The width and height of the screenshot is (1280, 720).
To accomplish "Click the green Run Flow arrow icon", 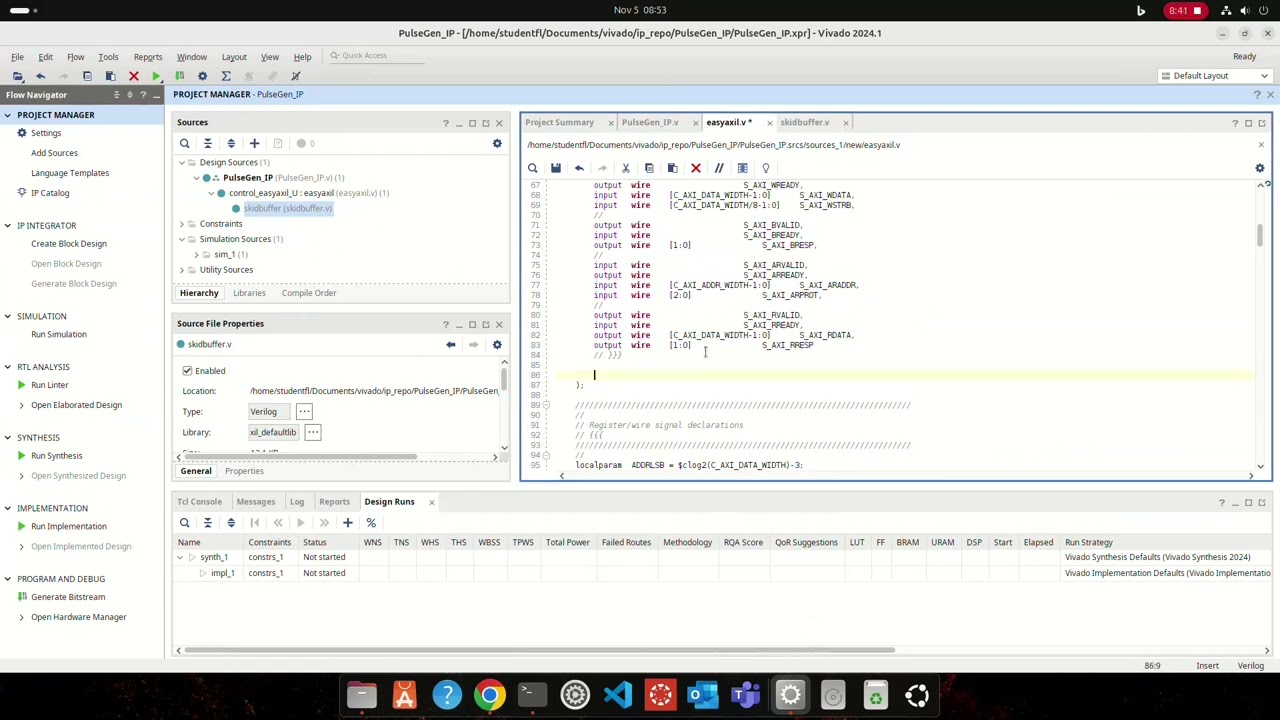I will tap(156, 76).
